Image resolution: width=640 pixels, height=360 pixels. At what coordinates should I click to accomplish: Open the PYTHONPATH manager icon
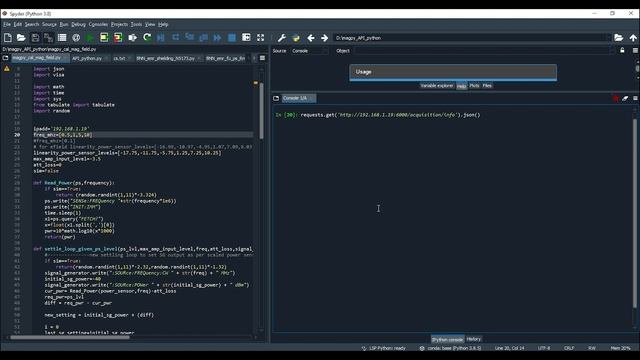coord(296,38)
